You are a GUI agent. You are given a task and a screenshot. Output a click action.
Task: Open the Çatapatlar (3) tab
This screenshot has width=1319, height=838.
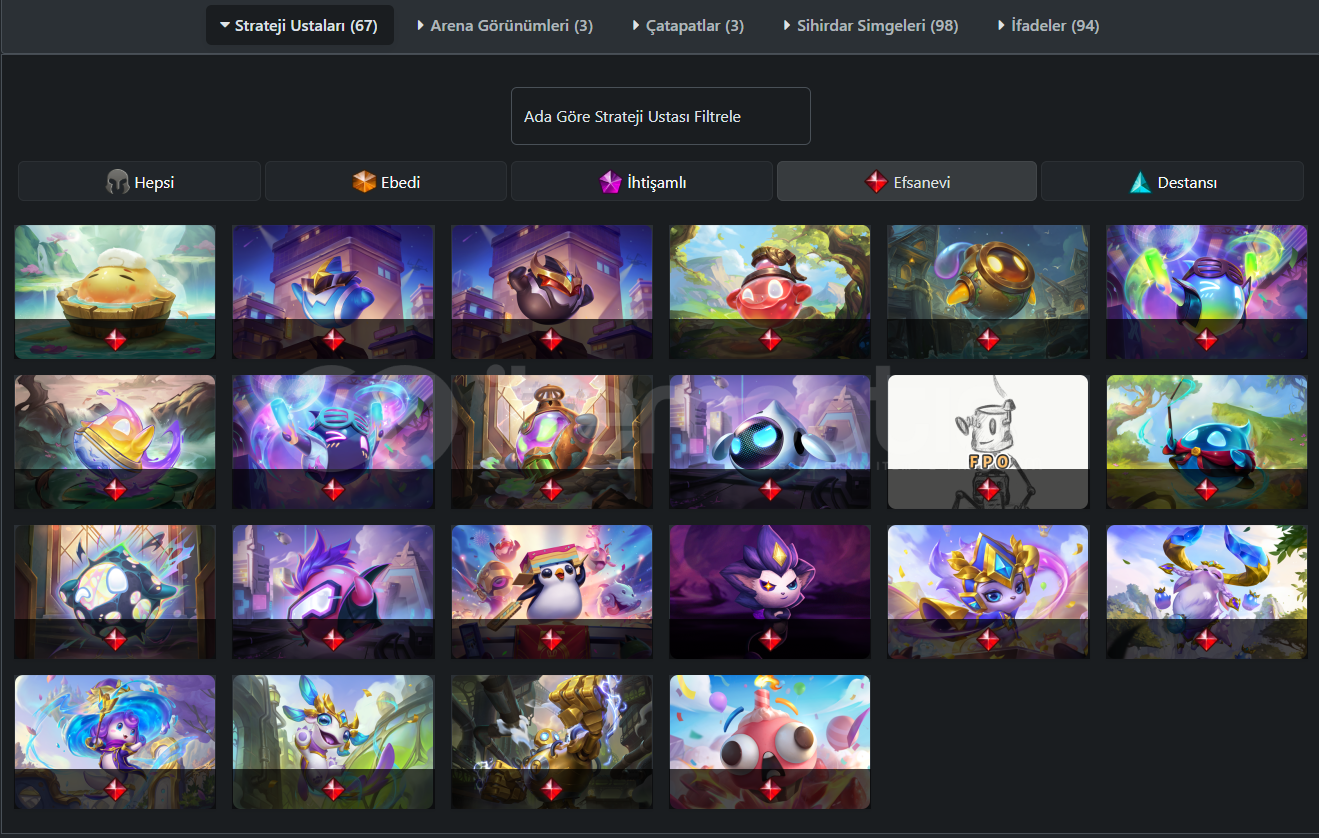pyautogui.click(x=688, y=25)
